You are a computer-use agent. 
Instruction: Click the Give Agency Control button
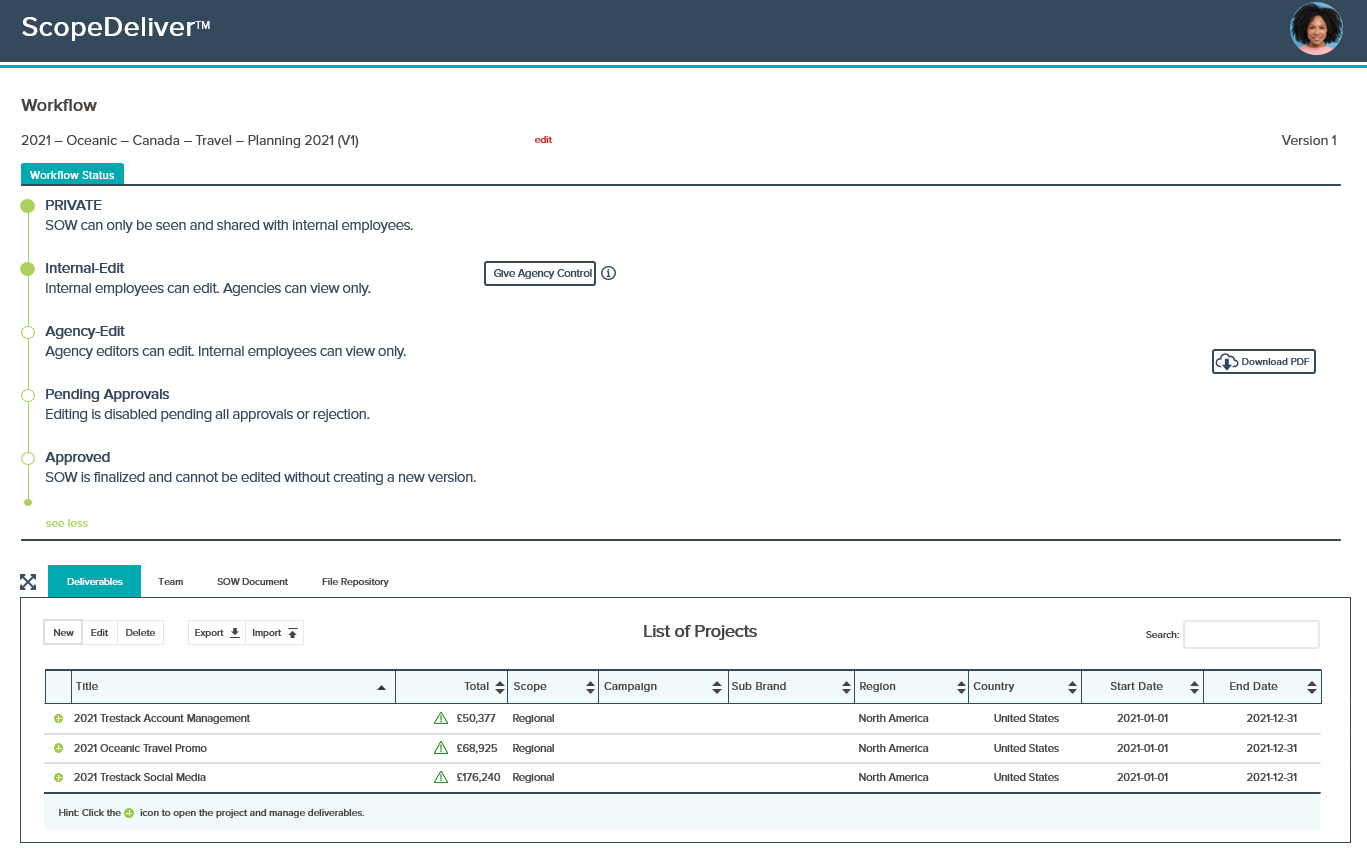pyautogui.click(x=539, y=273)
